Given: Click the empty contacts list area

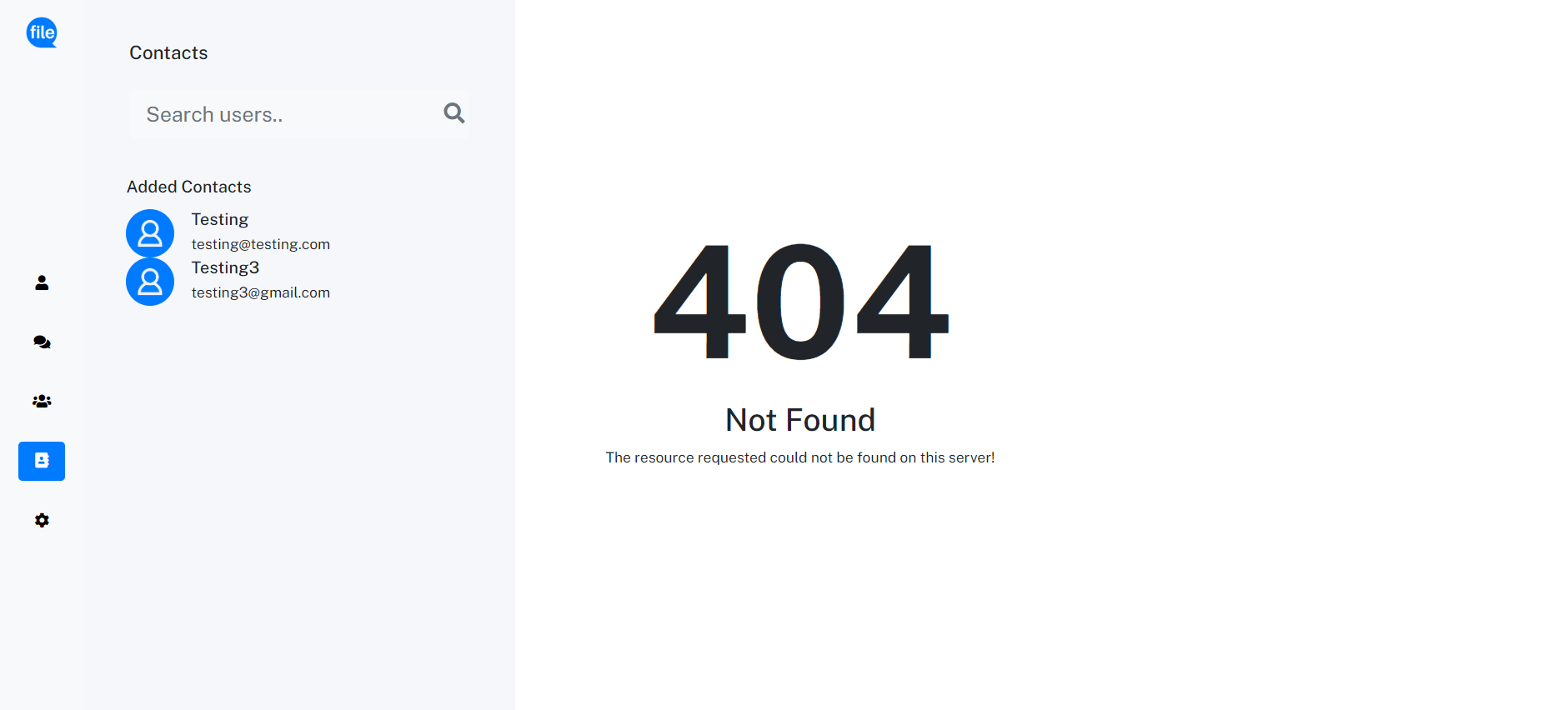Looking at the screenshot, I should pos(298,500).
